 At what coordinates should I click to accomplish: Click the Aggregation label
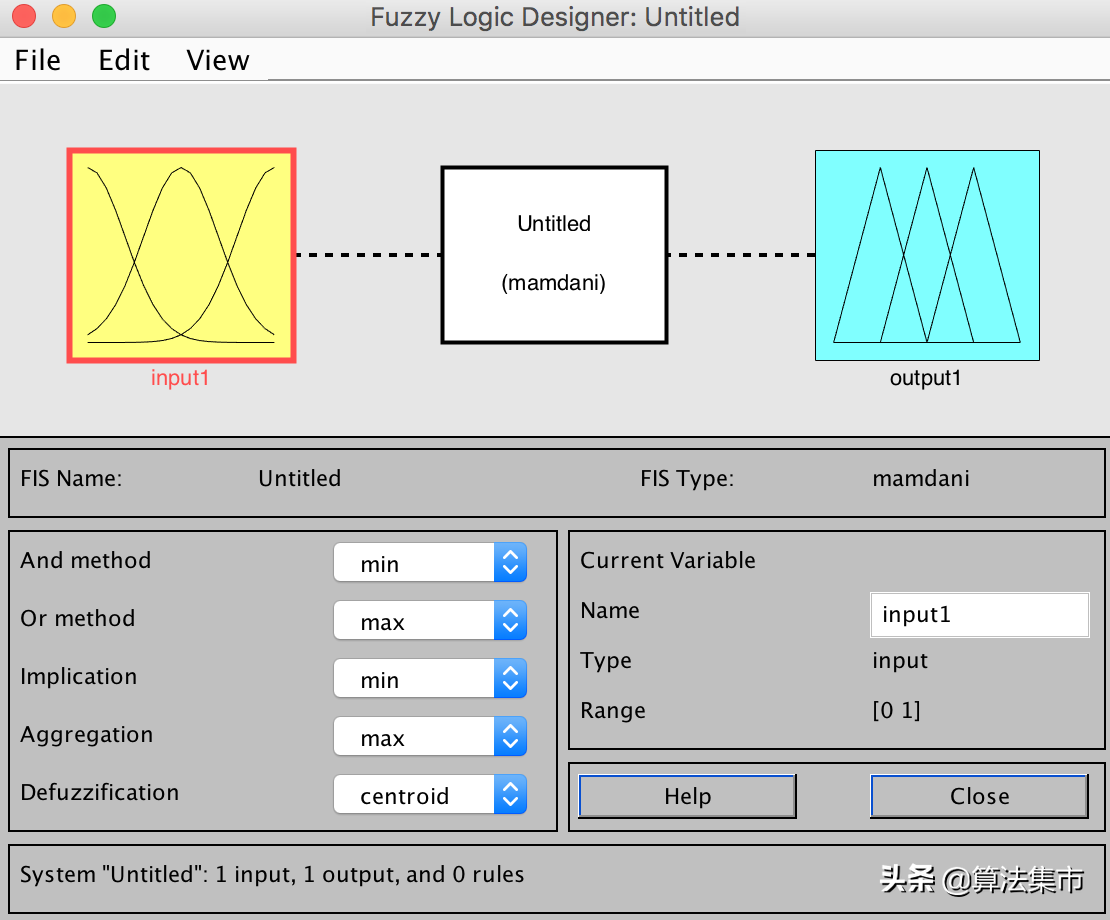click(x=86, y=735)
